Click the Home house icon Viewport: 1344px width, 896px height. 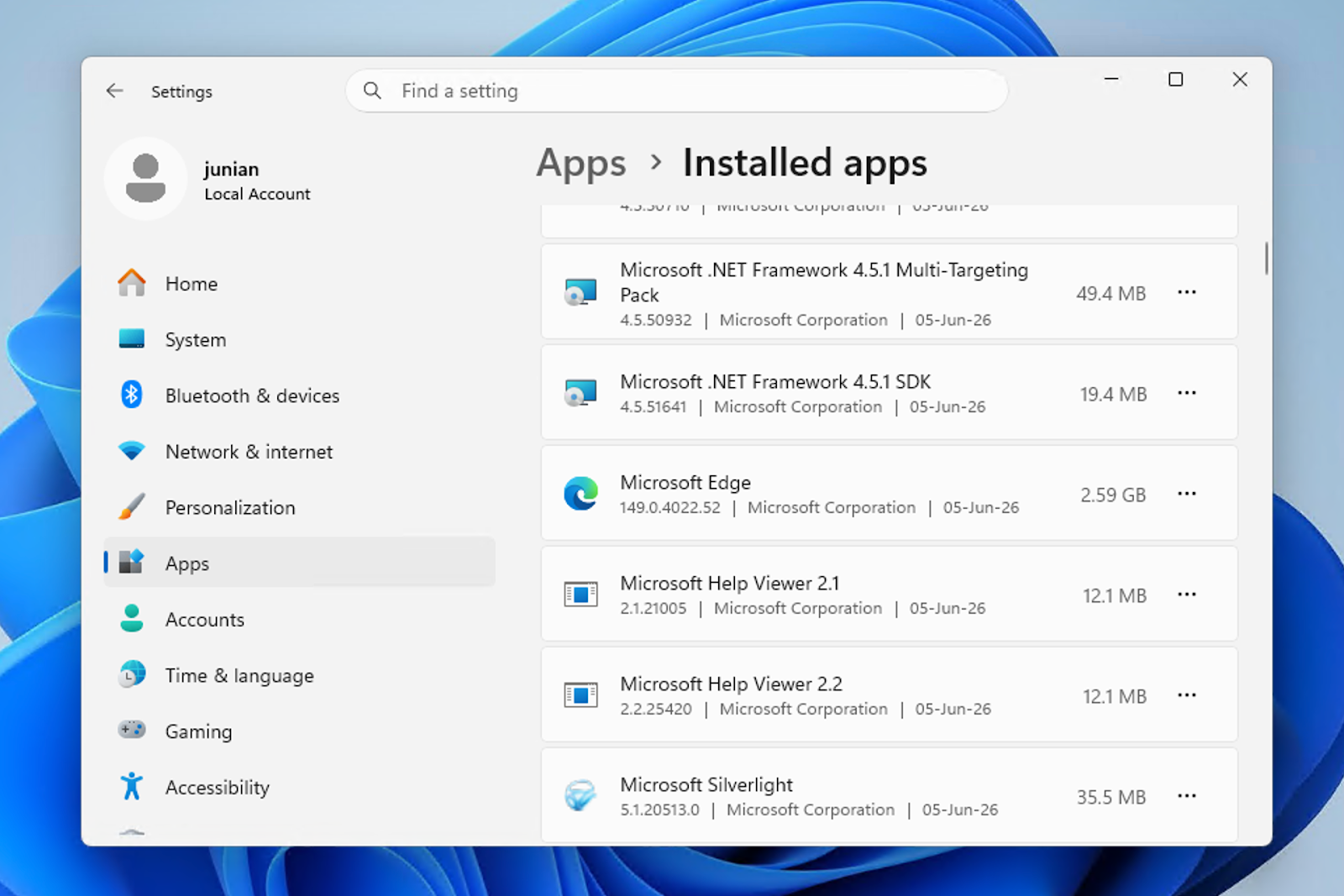pyautogui.click(x=132, y=283)
